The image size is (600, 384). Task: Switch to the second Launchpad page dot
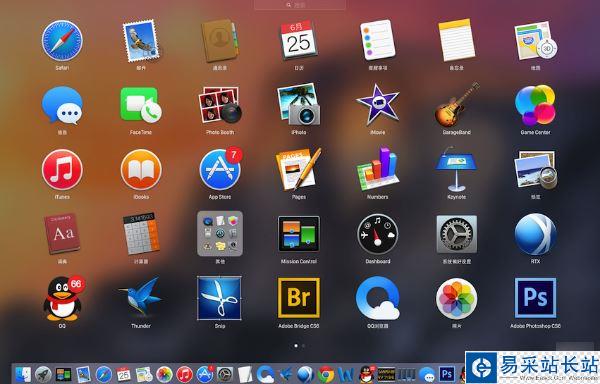tap(303, 345)
